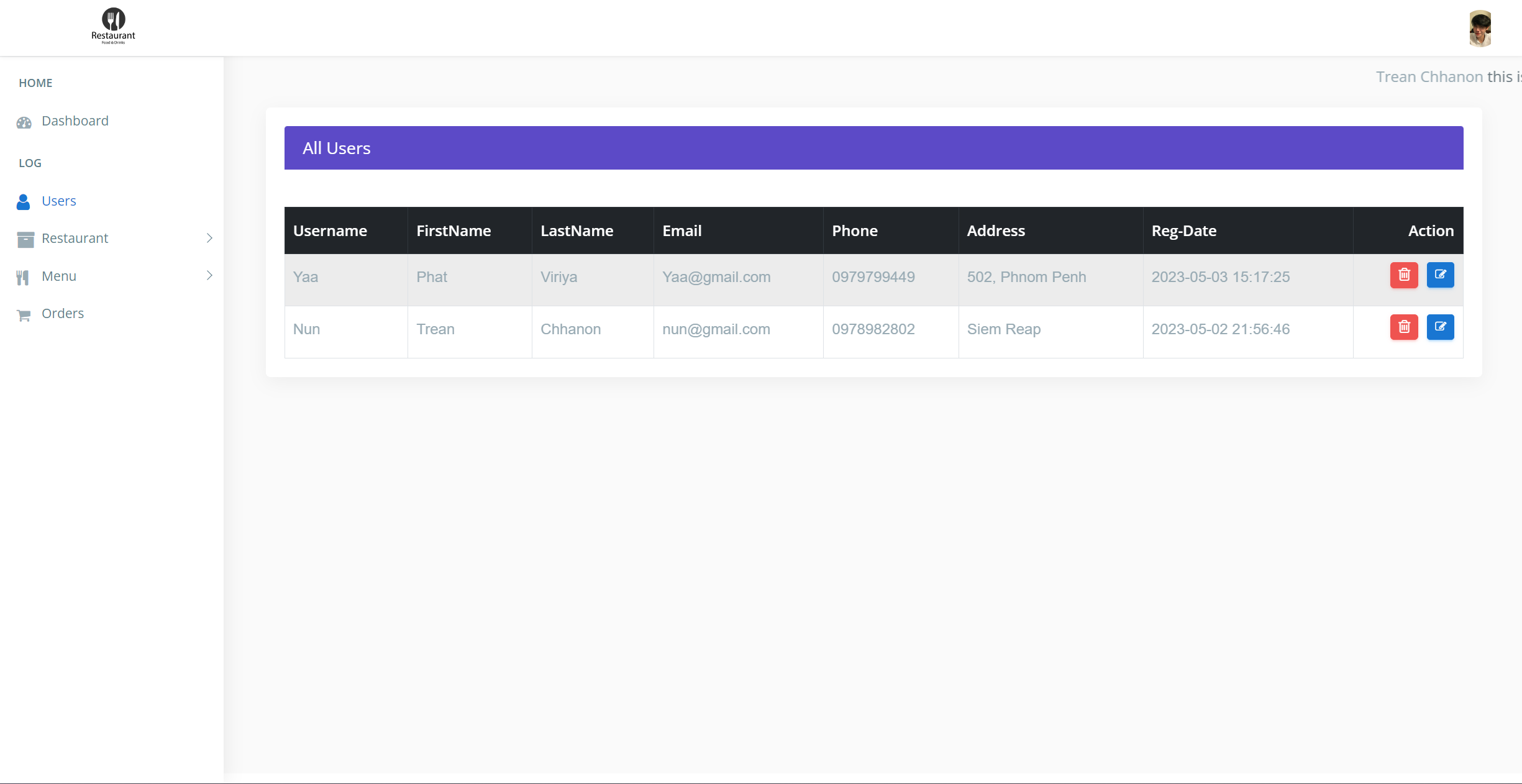
Task: Expand the Restaurant submenu chevron
Action: [210, 239]
